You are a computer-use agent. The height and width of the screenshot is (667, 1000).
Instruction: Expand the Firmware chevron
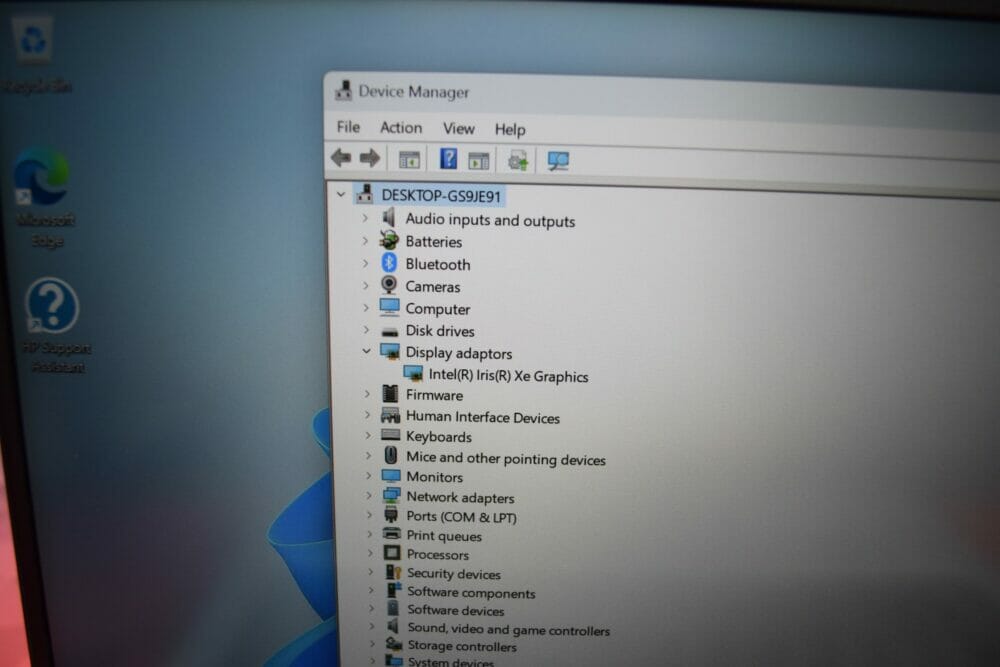pyautogui.click(x=367, y=393)
